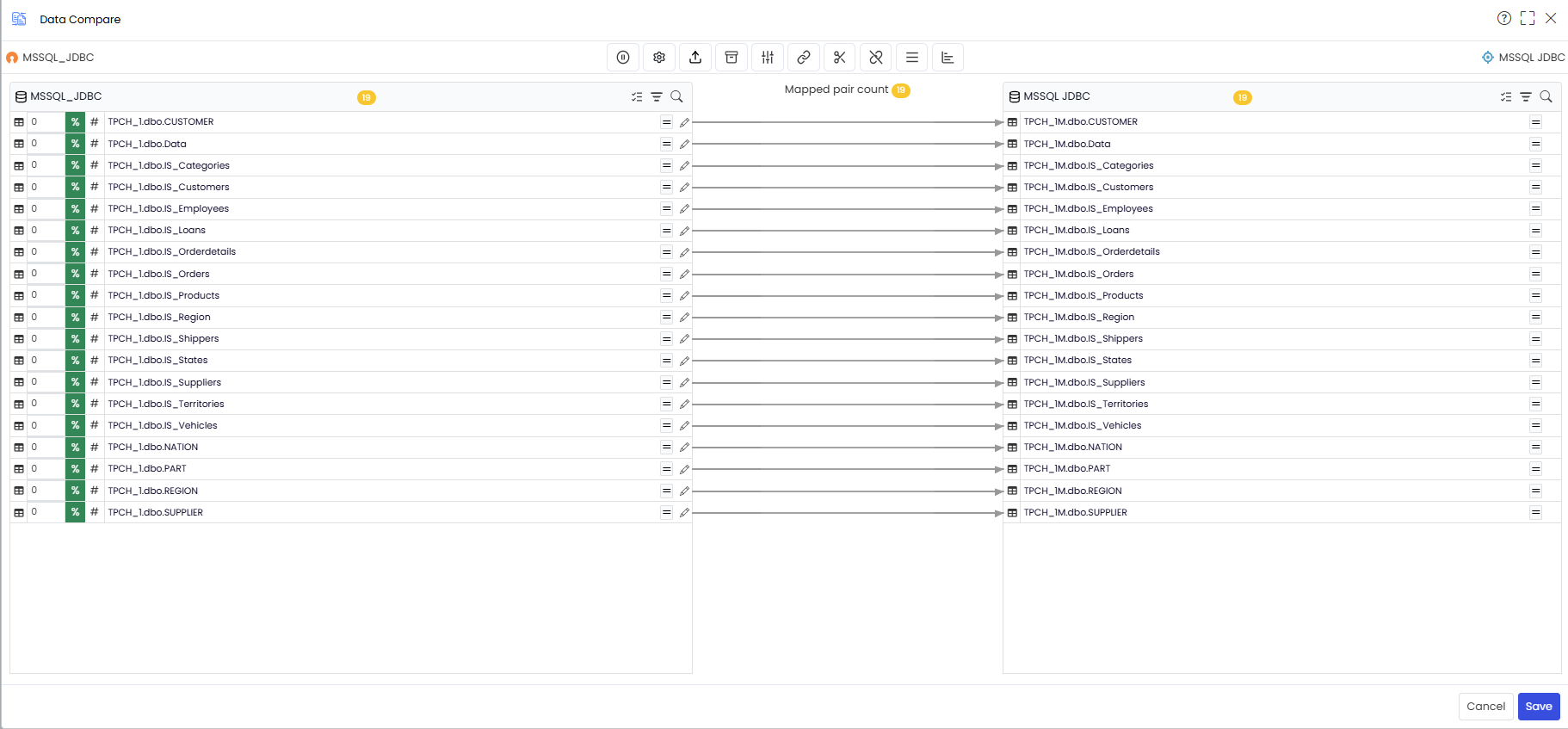Click pencil edit icon for TPCH_1.dbo.CUSTOMER
This screenshot has height=729, width=1568.
point(684,122)
